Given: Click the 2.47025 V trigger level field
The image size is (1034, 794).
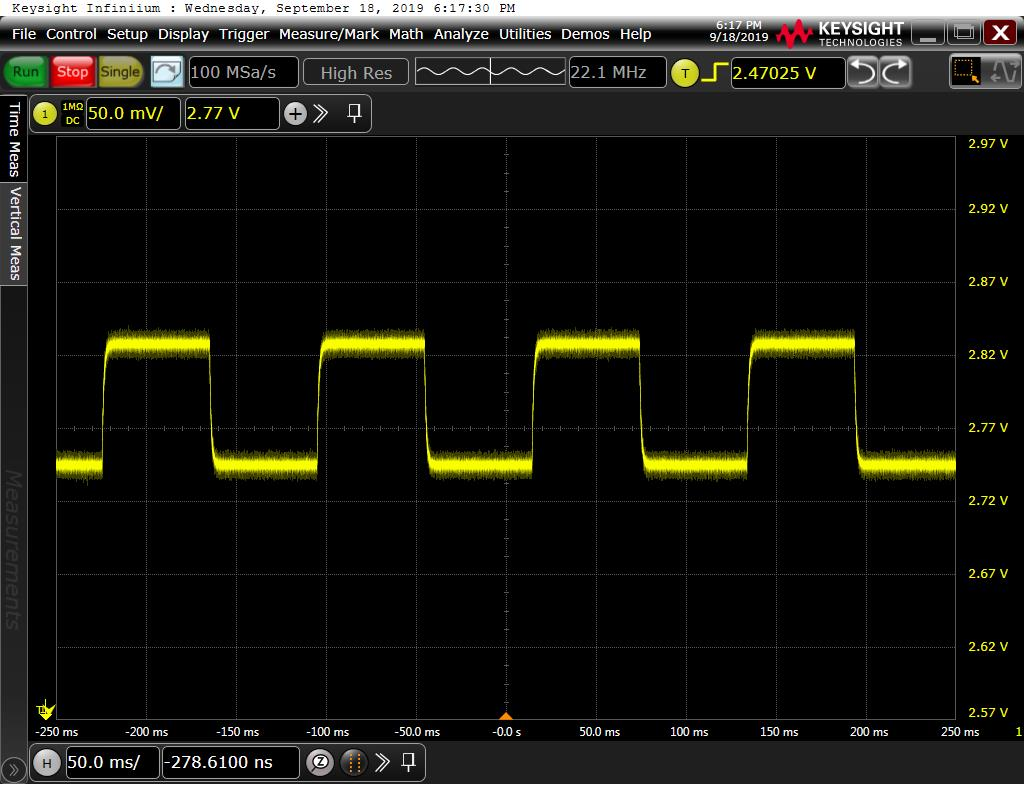Looking at the screenshot, I should point(787,73).
